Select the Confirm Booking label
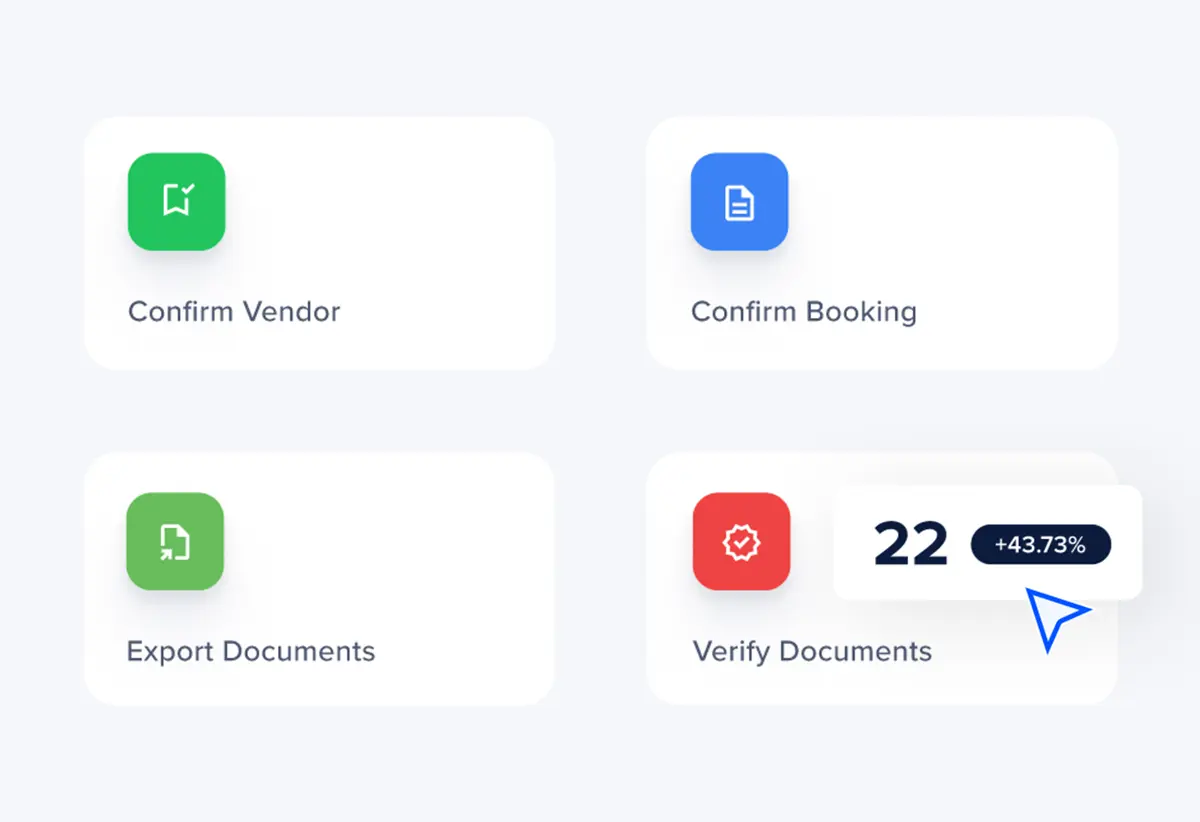The image size is (1200, 822). pyautogui.click(x=803, y=311)
